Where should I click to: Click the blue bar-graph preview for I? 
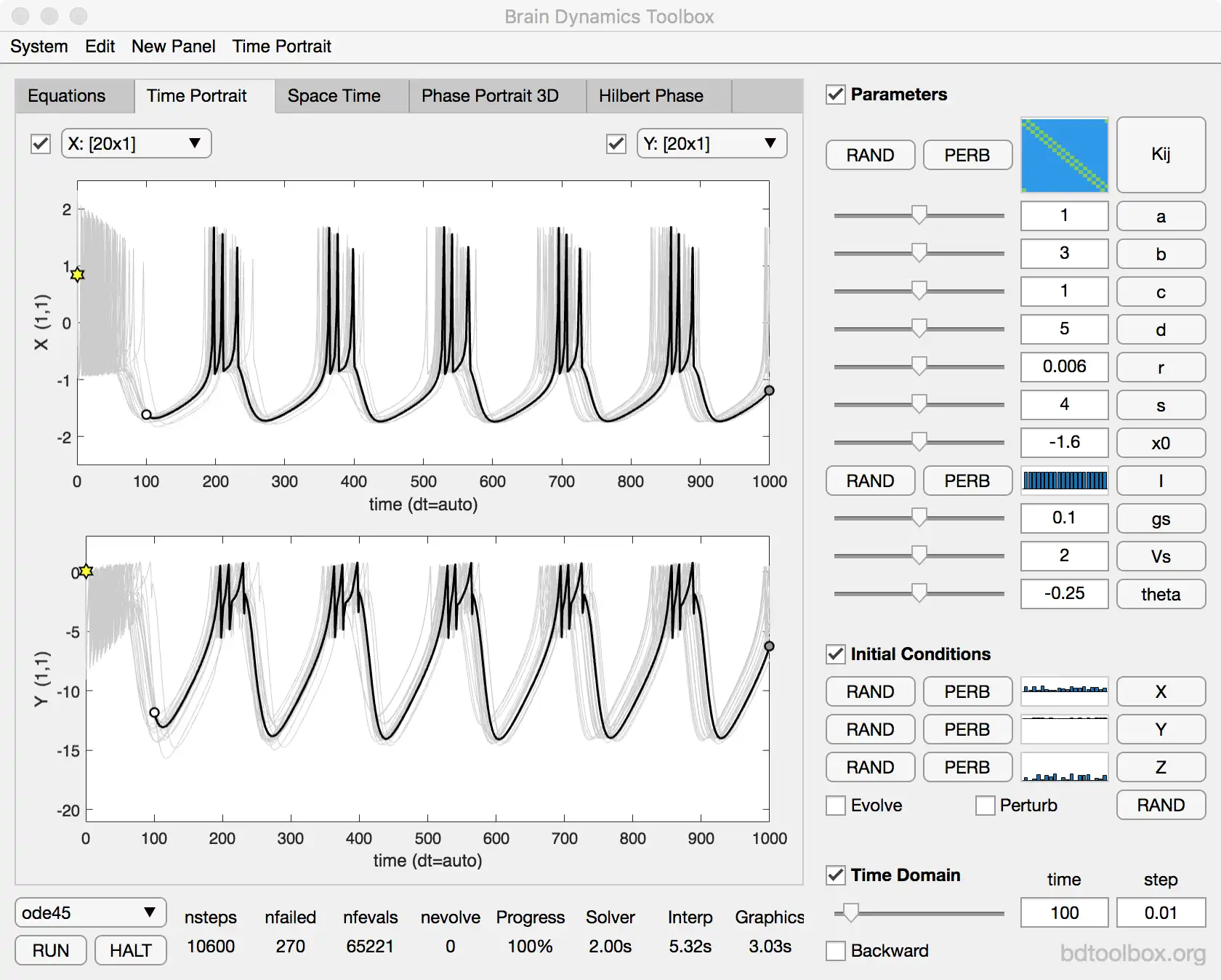tap(1064, 481)
